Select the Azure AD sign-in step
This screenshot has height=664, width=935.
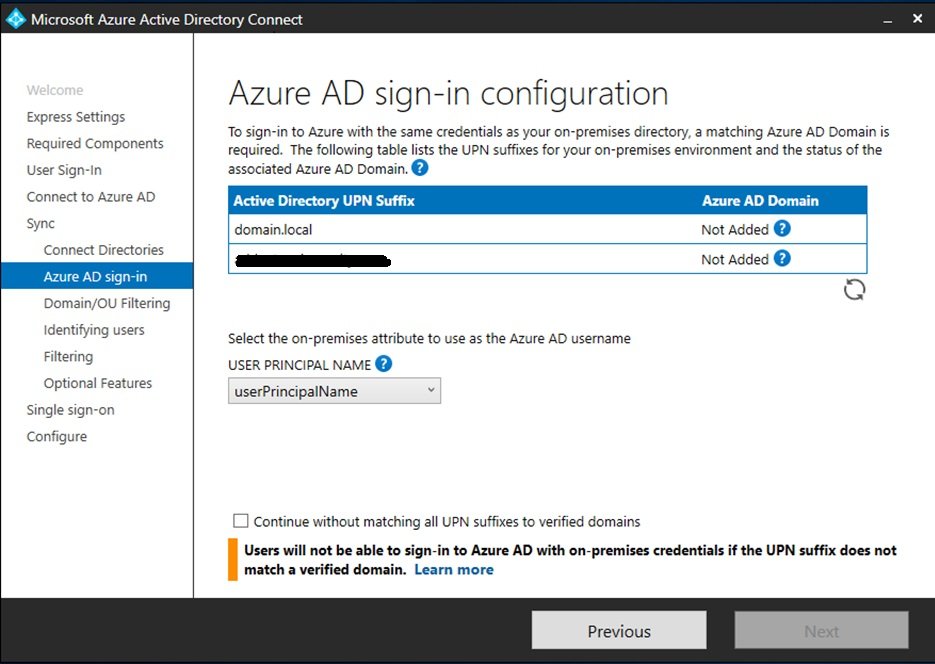(x=97, y=276)
